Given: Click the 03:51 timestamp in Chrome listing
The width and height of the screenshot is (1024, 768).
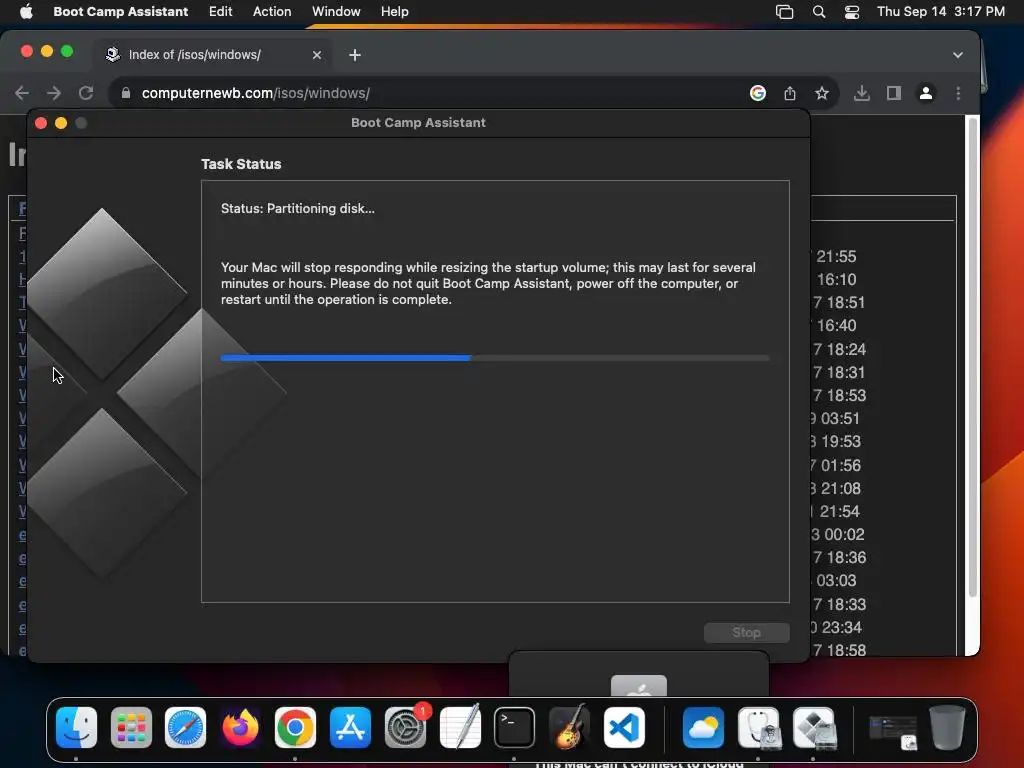Looking at the screenshot, I should (x=840, y=419).
